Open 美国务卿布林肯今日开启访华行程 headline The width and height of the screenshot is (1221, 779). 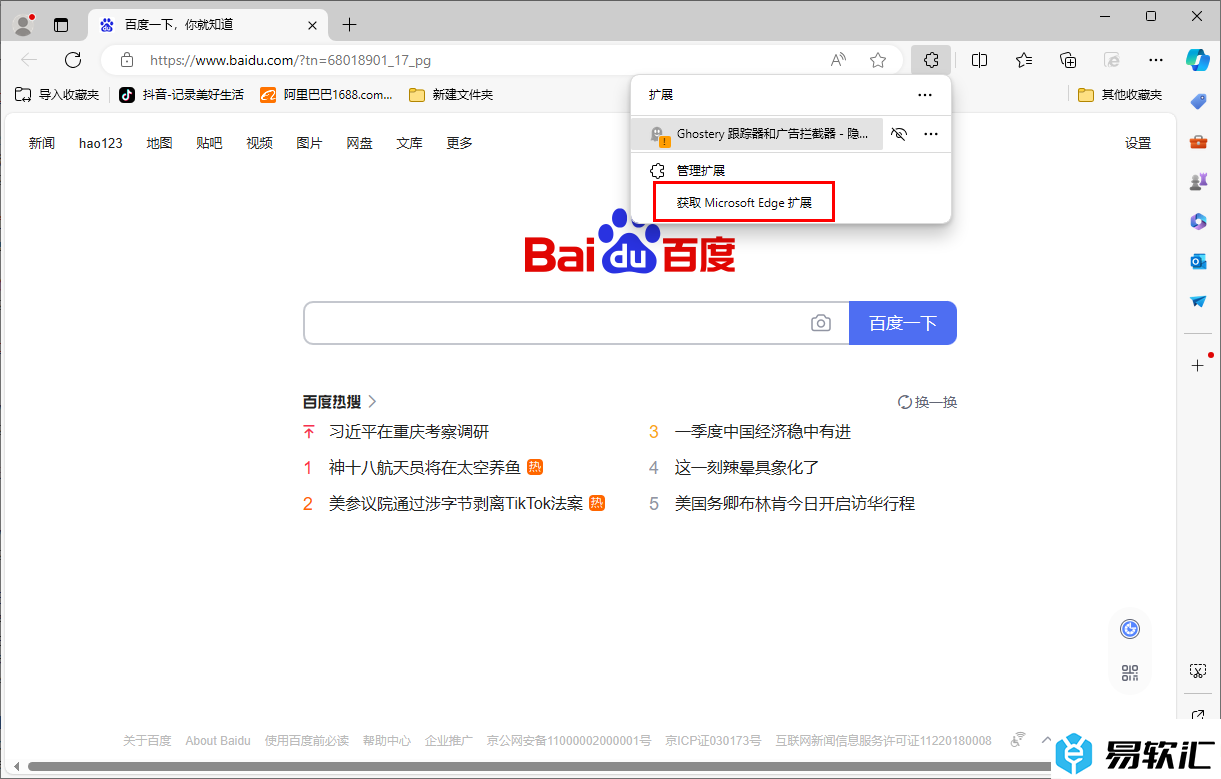pos(795,504)
